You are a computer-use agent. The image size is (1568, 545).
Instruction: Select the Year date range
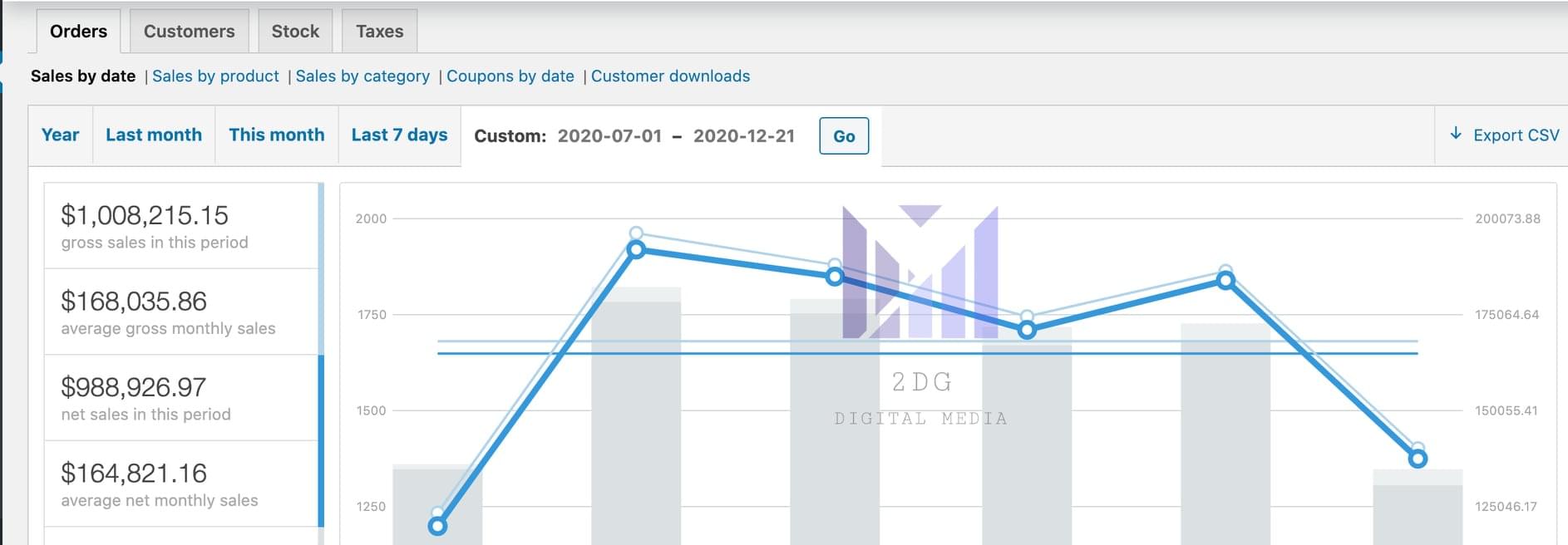point(61,135)
